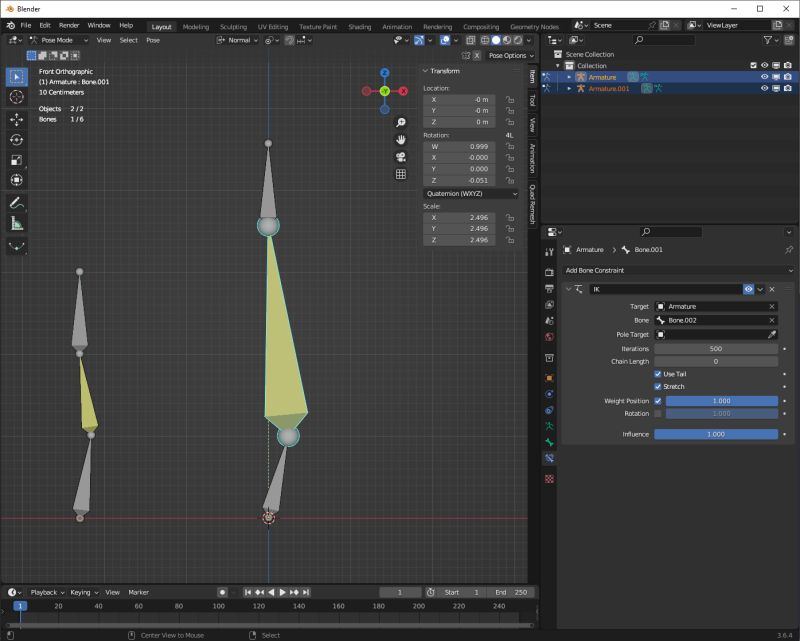Disable the Stretch option in the IK constraint
800x641 pixels.
point(660,387)
